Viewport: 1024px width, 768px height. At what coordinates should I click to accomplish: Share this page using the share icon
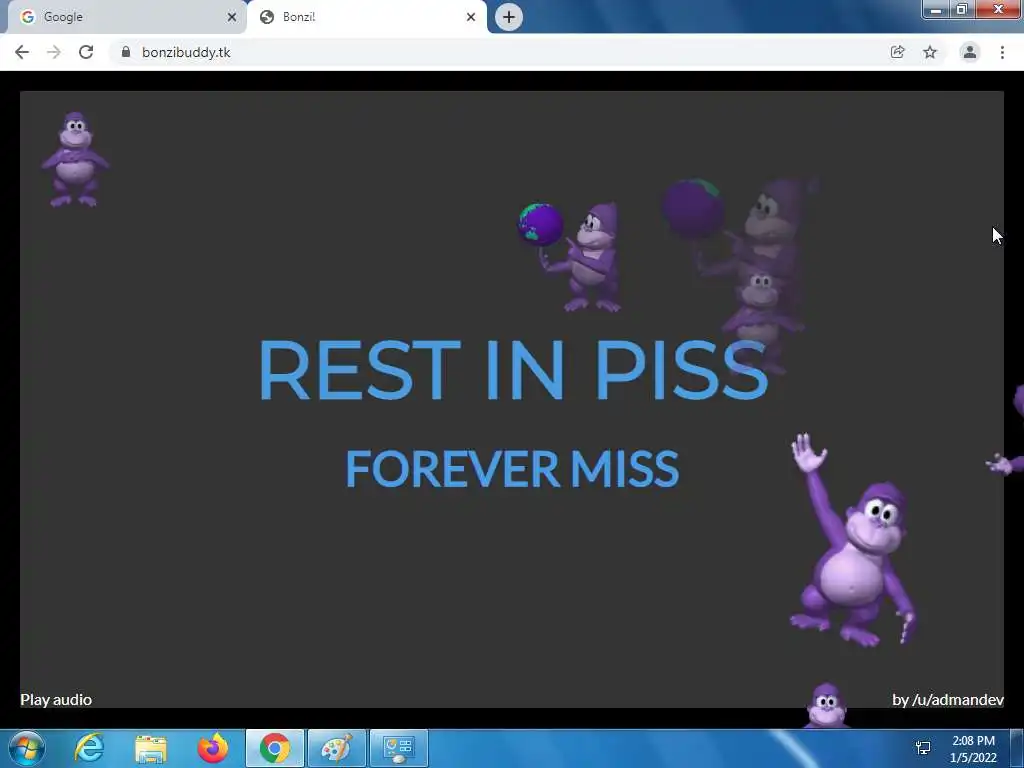pos(897,52)
